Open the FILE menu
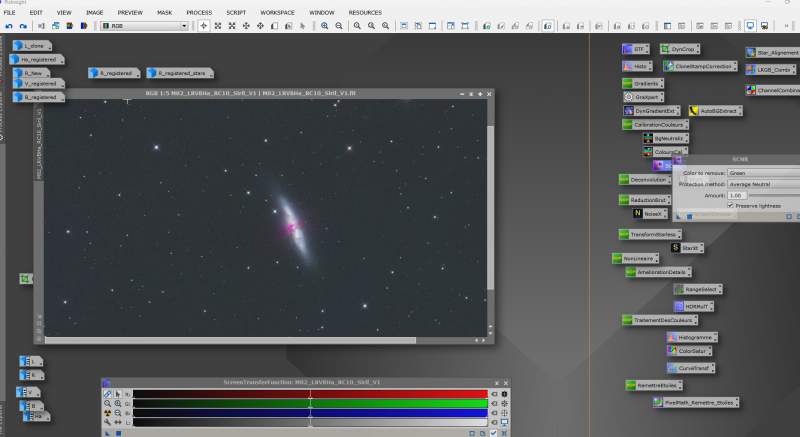The width and height of the screenshot is (800, 437). 10,12
